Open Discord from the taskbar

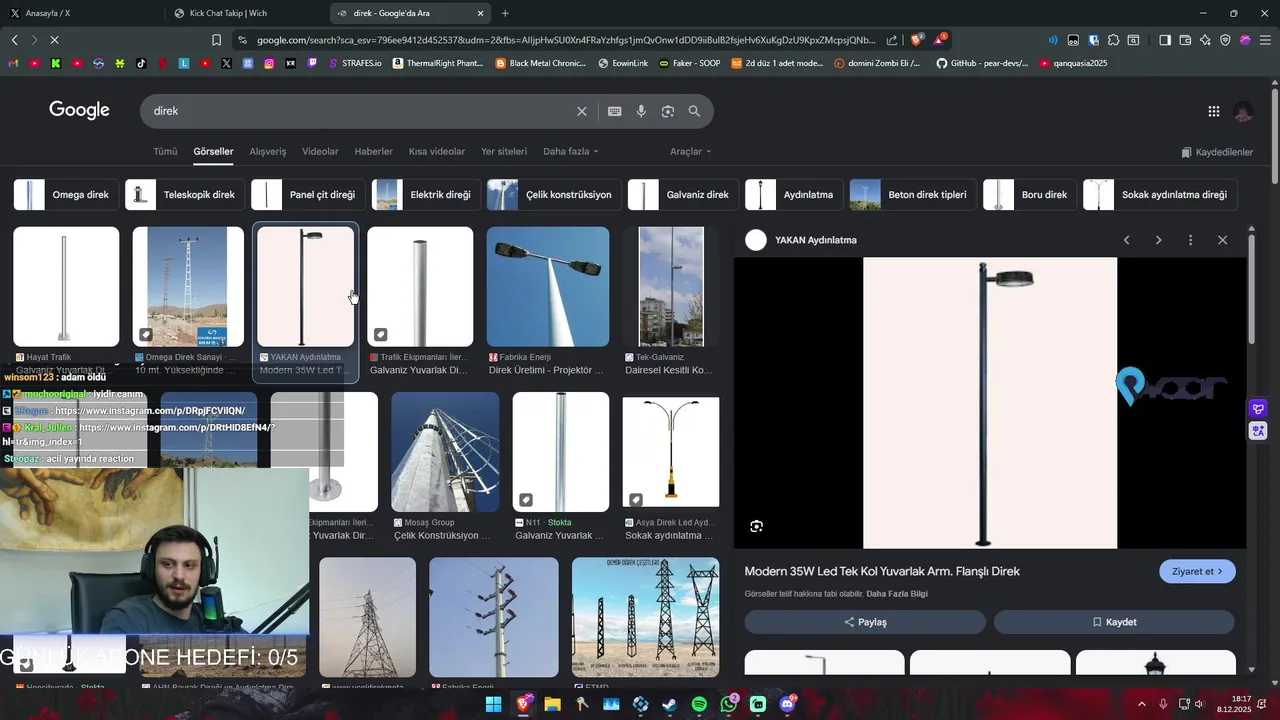(x=787, y=704)
